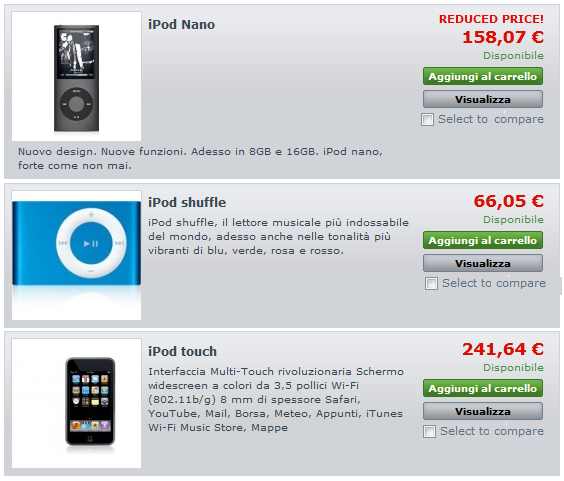
Task: Click the 66,05 € price of iPod shuffle
Action: coord(509,201)
